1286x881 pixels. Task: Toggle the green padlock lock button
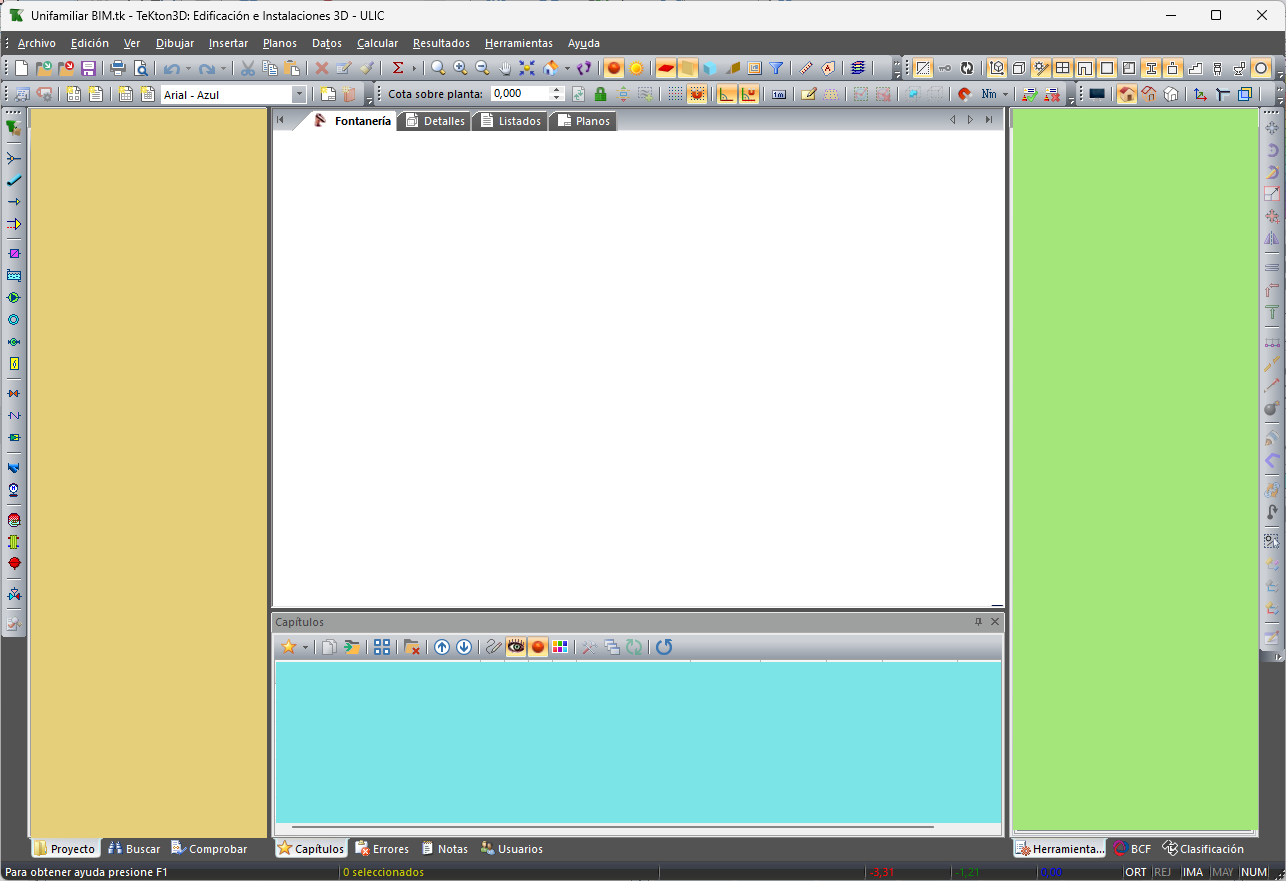(600, 94)
